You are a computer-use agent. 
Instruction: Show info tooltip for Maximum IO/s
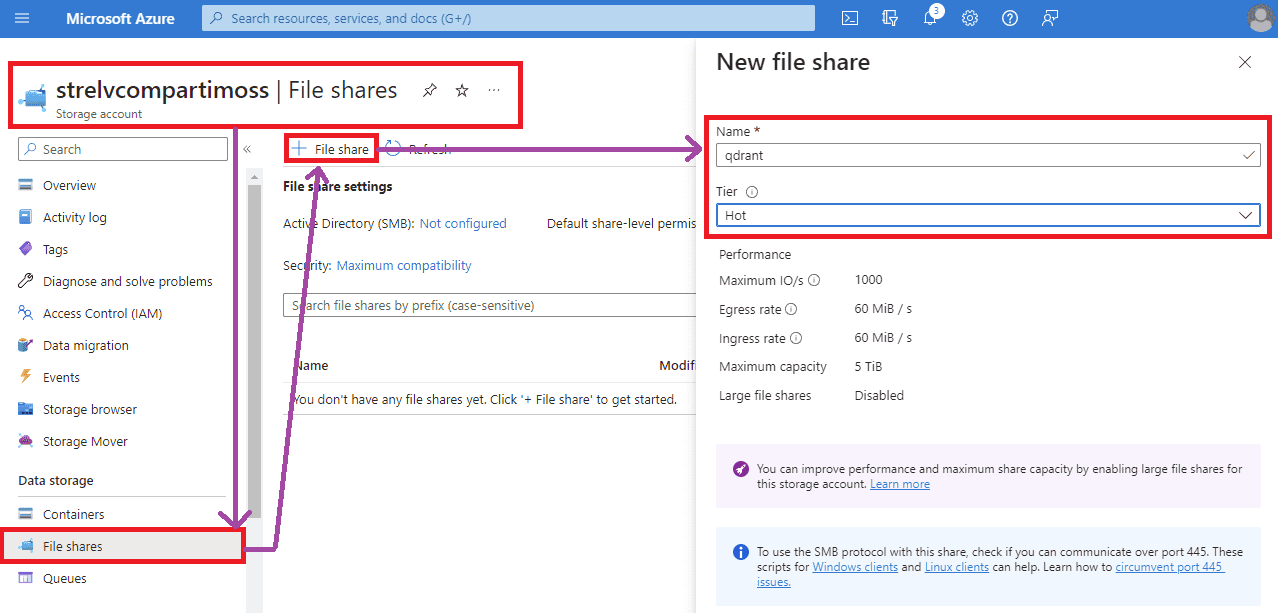[814, 280]
